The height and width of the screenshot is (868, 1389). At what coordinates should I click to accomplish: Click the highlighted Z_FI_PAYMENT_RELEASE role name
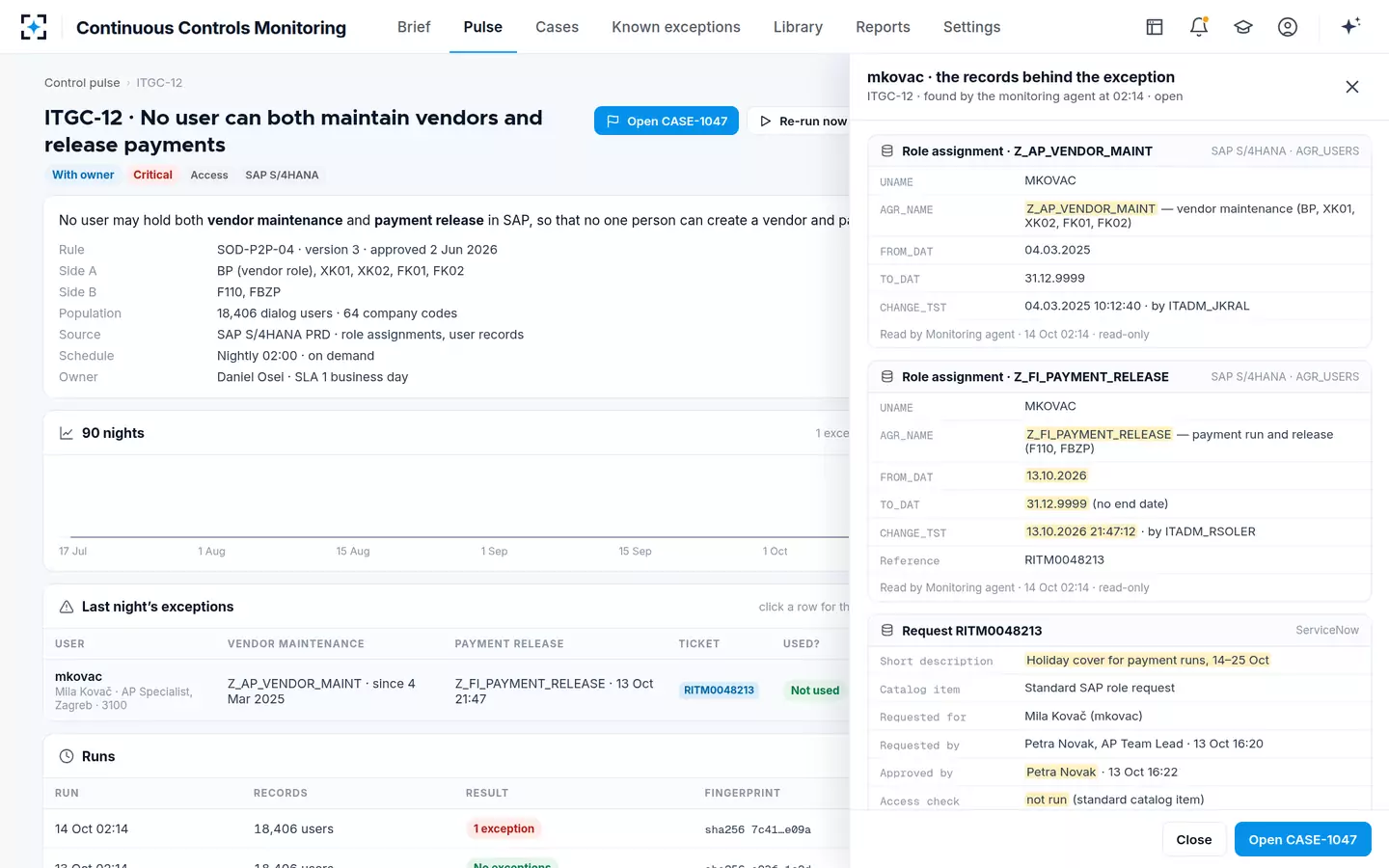tap(1099, 435)
